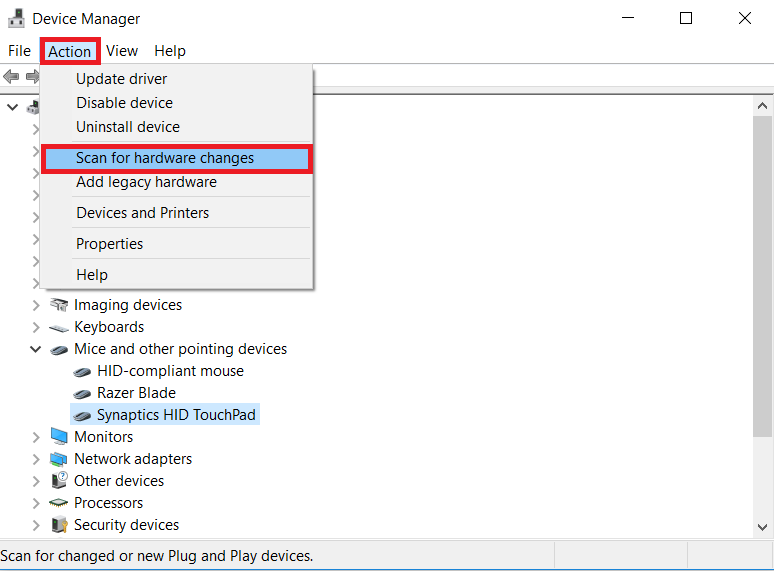774x571 pixels.
Task: Select the Processors tree item
Action: tap(109, 503)
